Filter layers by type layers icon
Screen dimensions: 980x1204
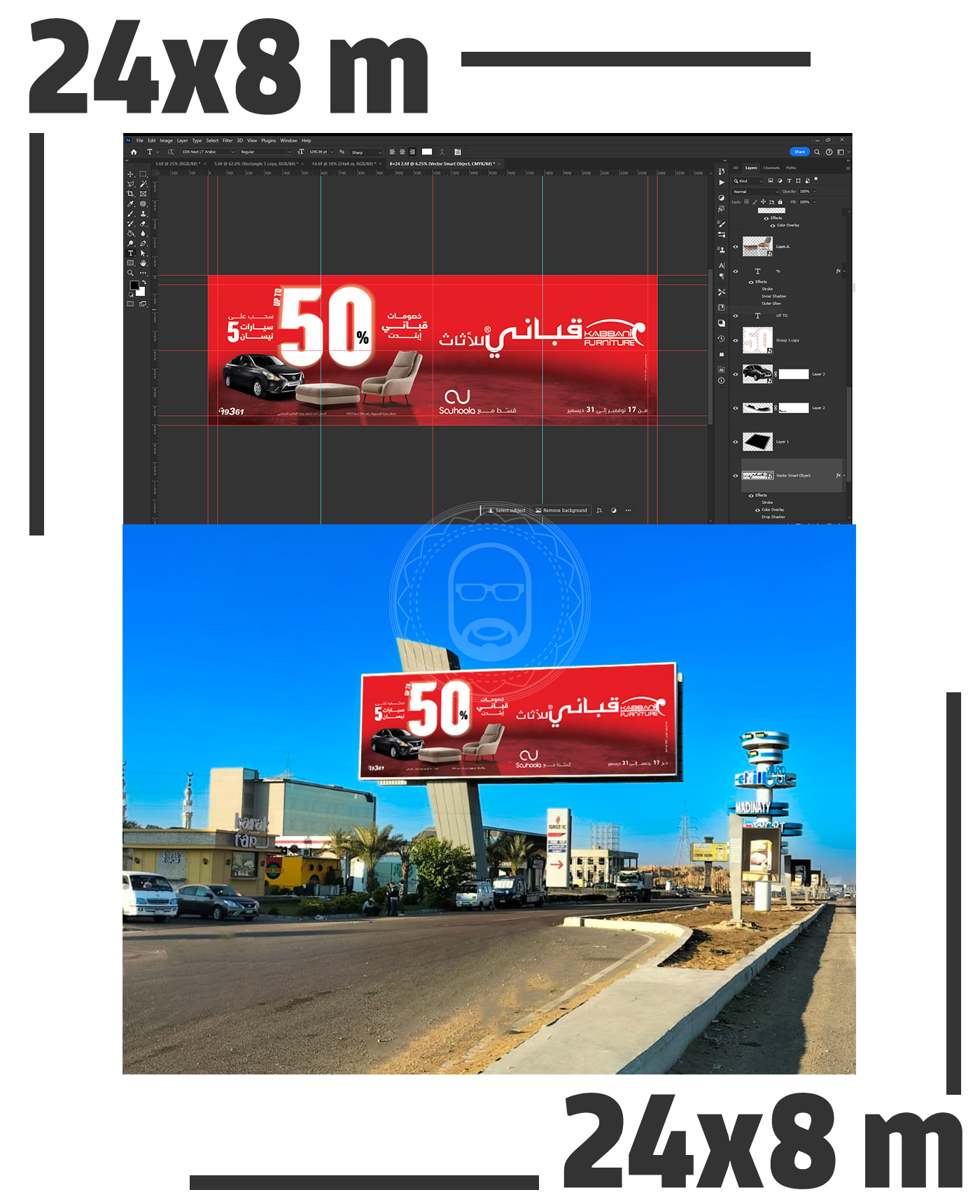tap(789, 181)
